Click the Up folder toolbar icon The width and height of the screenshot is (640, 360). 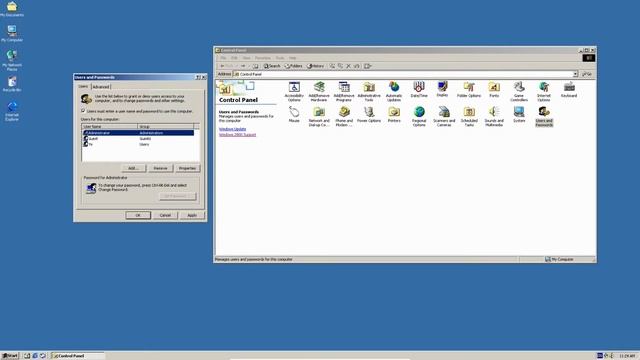tap(256, 66)
